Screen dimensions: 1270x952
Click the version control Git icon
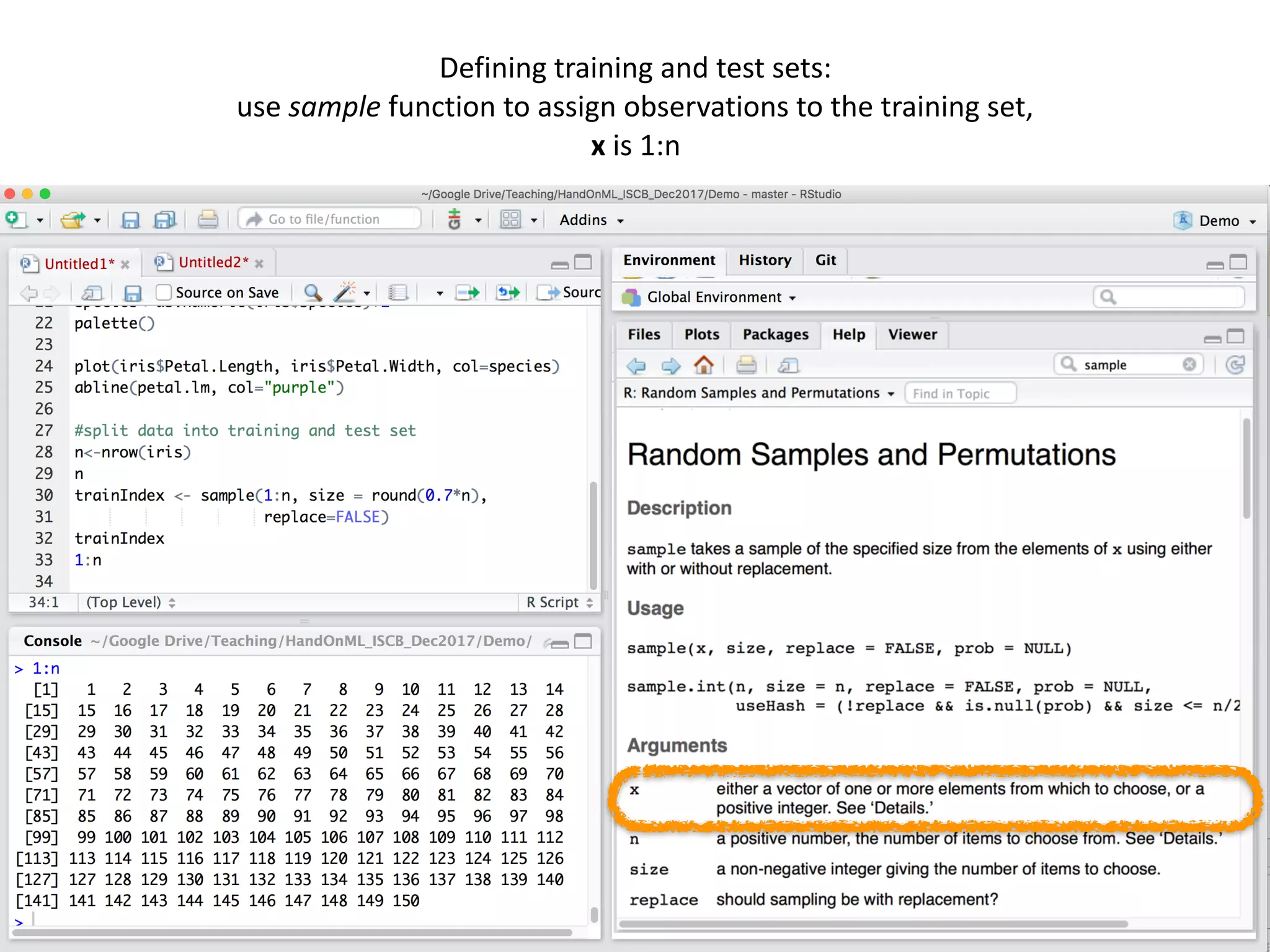[x=455, y=219]
